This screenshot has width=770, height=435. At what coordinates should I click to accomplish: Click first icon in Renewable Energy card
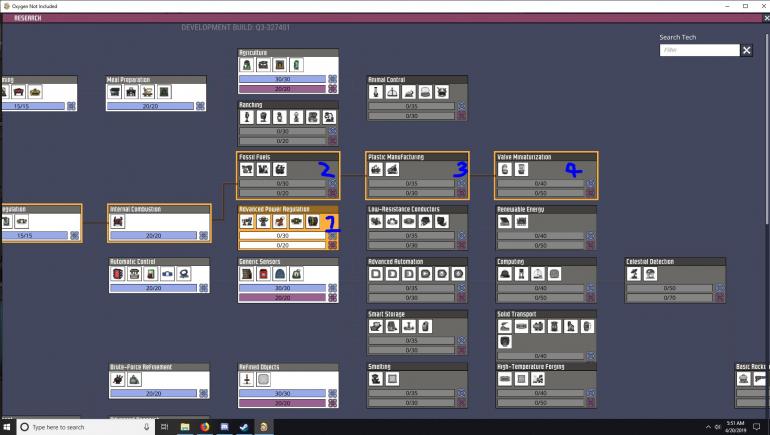(x=505, y=221)
